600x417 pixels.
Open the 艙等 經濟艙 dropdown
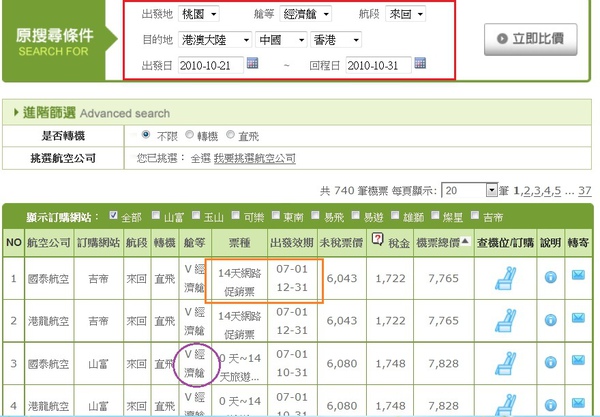(306, 14)
